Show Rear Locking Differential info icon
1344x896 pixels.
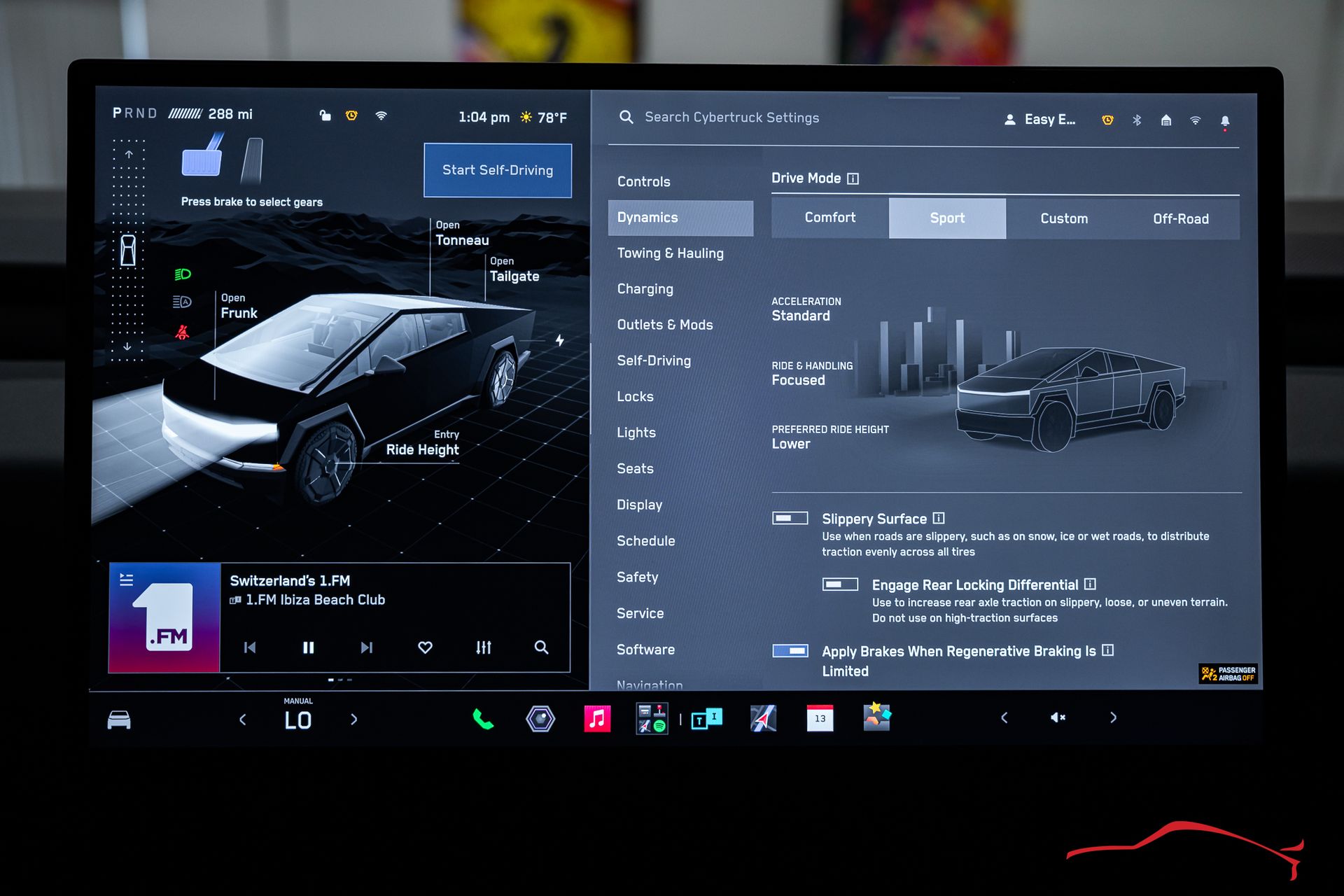(x=1090, y=584)
